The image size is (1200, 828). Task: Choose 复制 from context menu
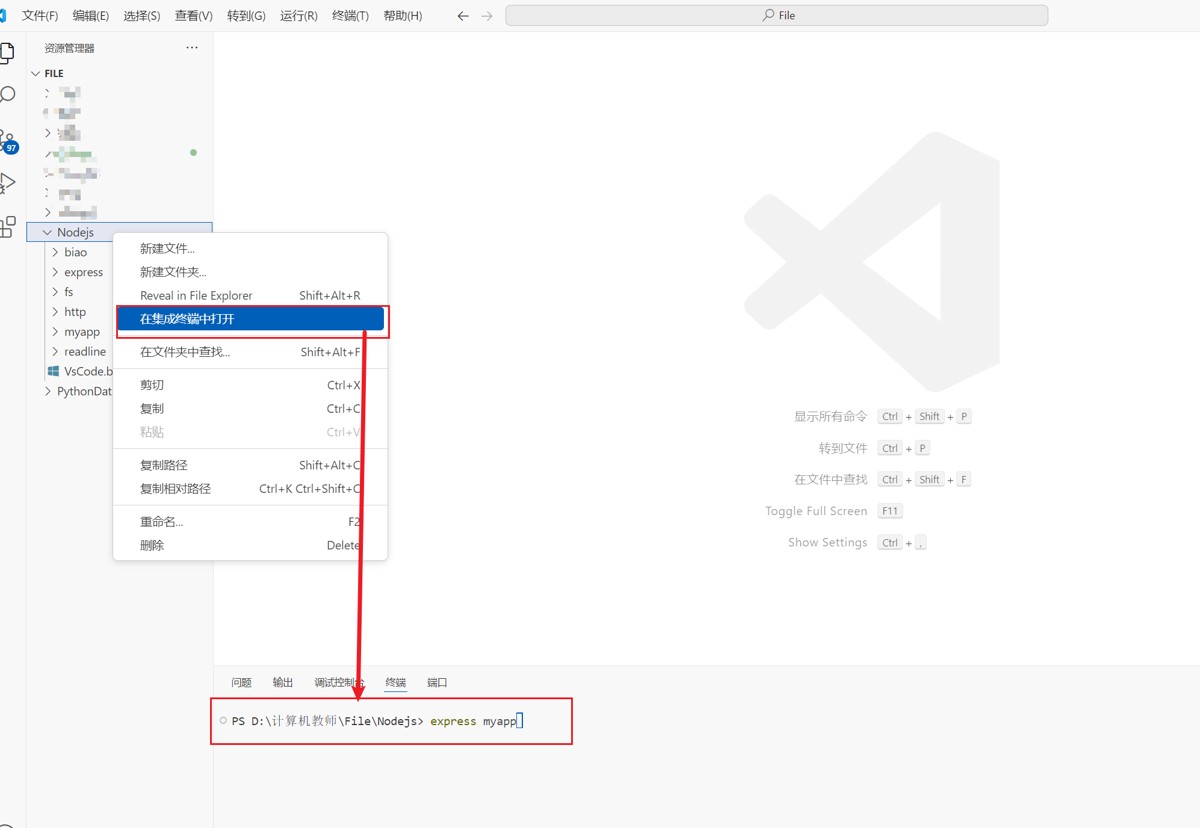point(250,408)
